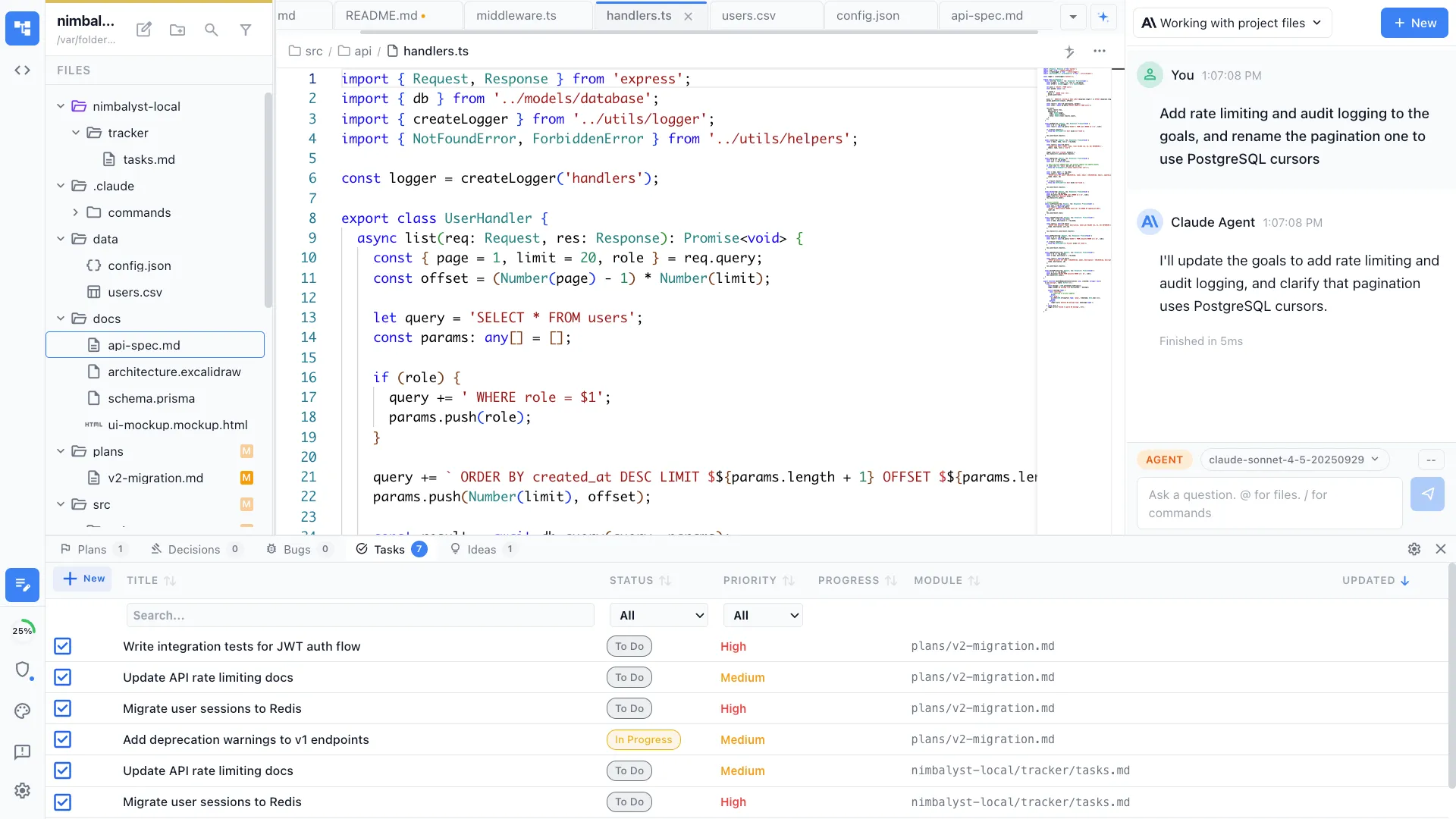Open the theme palette icon in the left rail
This screenshot has width=1456, height=819.
[22, 711]
